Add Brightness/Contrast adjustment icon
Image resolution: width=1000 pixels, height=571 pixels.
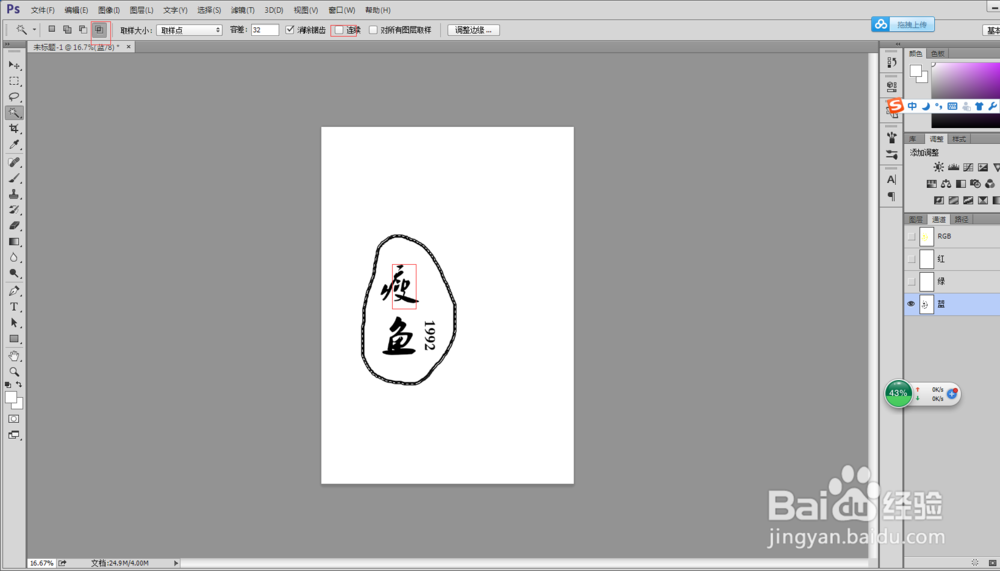[938, 167]
